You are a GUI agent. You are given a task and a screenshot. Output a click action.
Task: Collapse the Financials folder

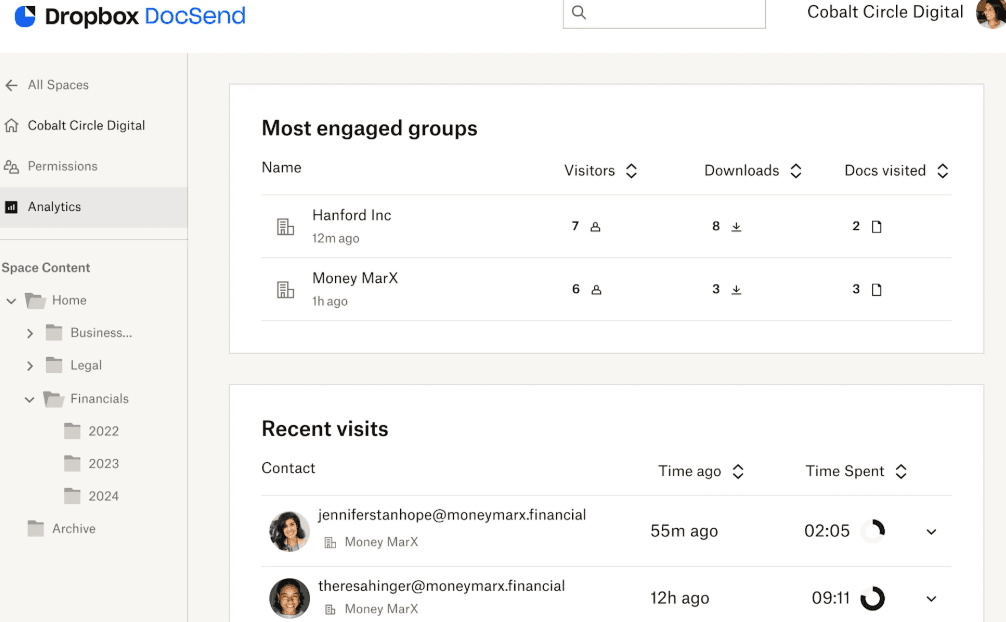(x=30, y=399)
